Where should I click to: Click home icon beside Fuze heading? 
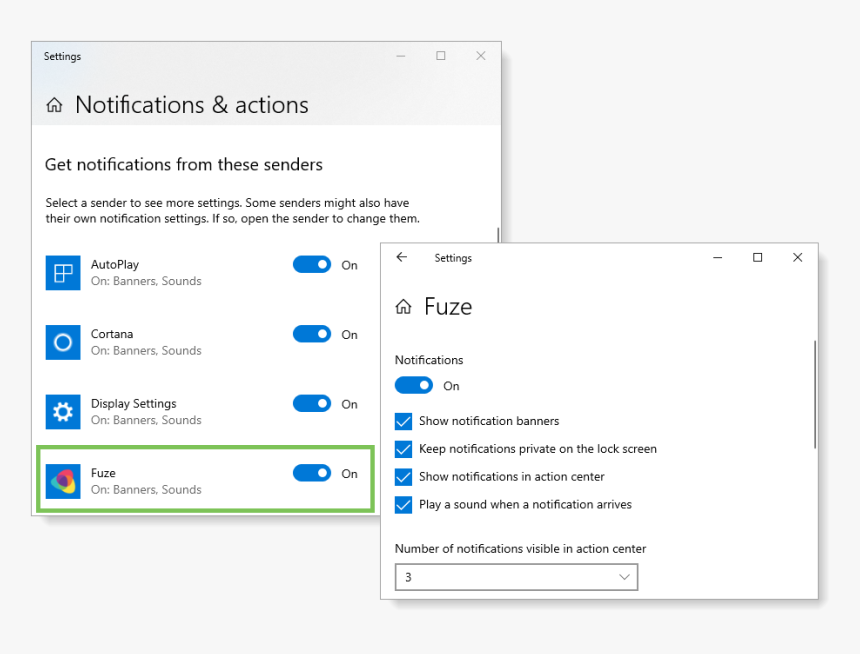point(403,307)
